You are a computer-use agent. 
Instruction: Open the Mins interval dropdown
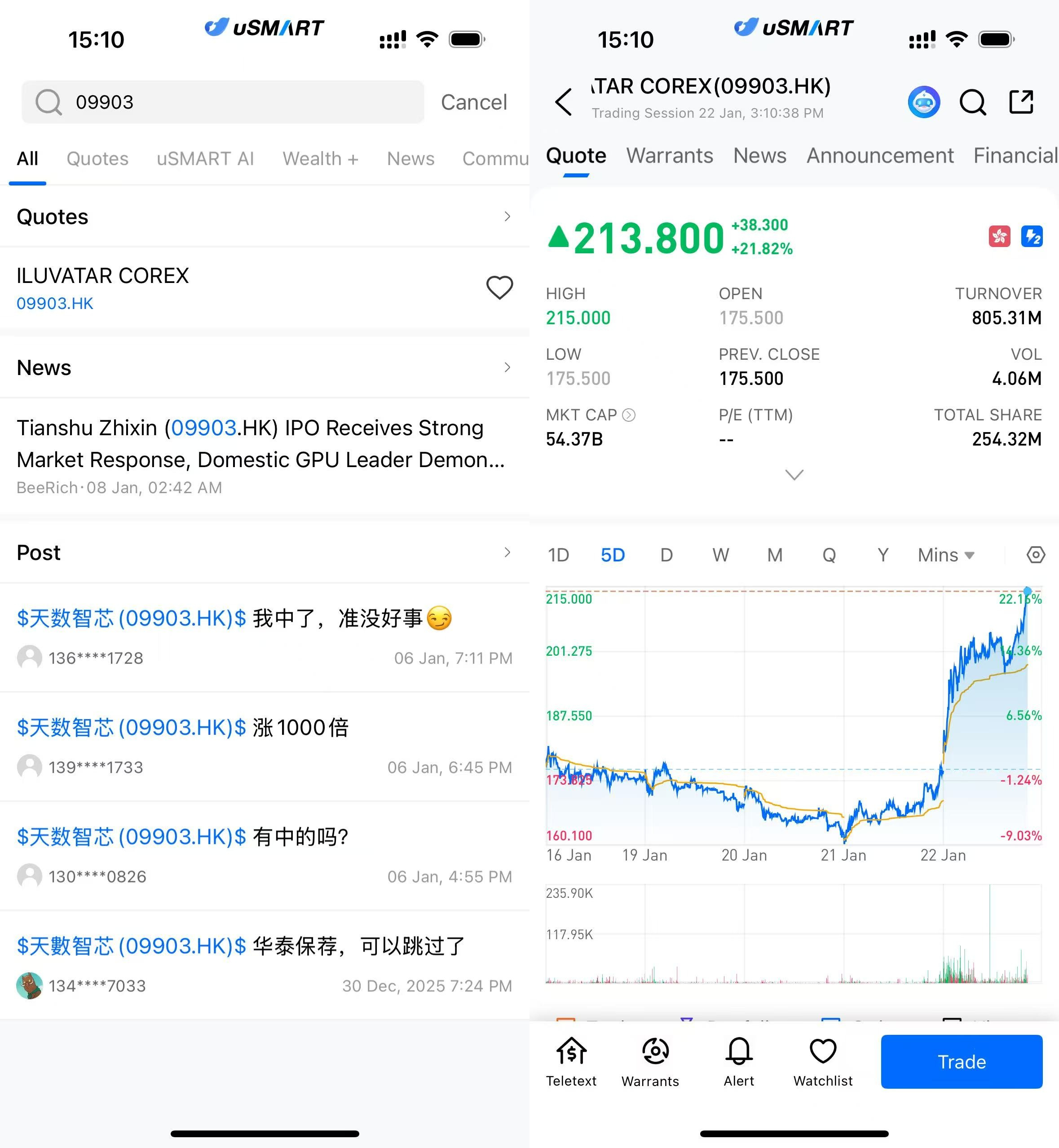point(945,555)
